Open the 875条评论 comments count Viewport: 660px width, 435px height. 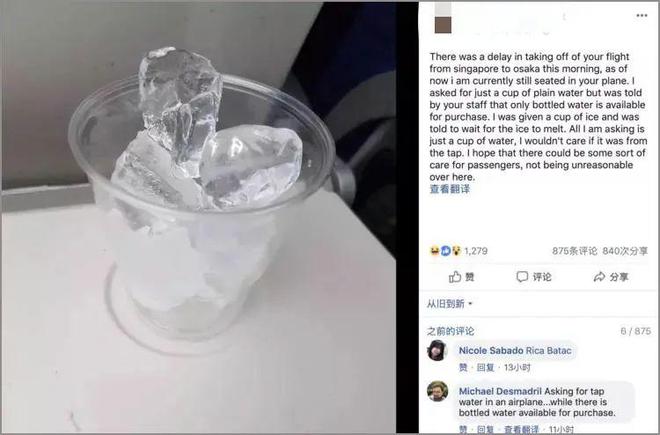575,251
